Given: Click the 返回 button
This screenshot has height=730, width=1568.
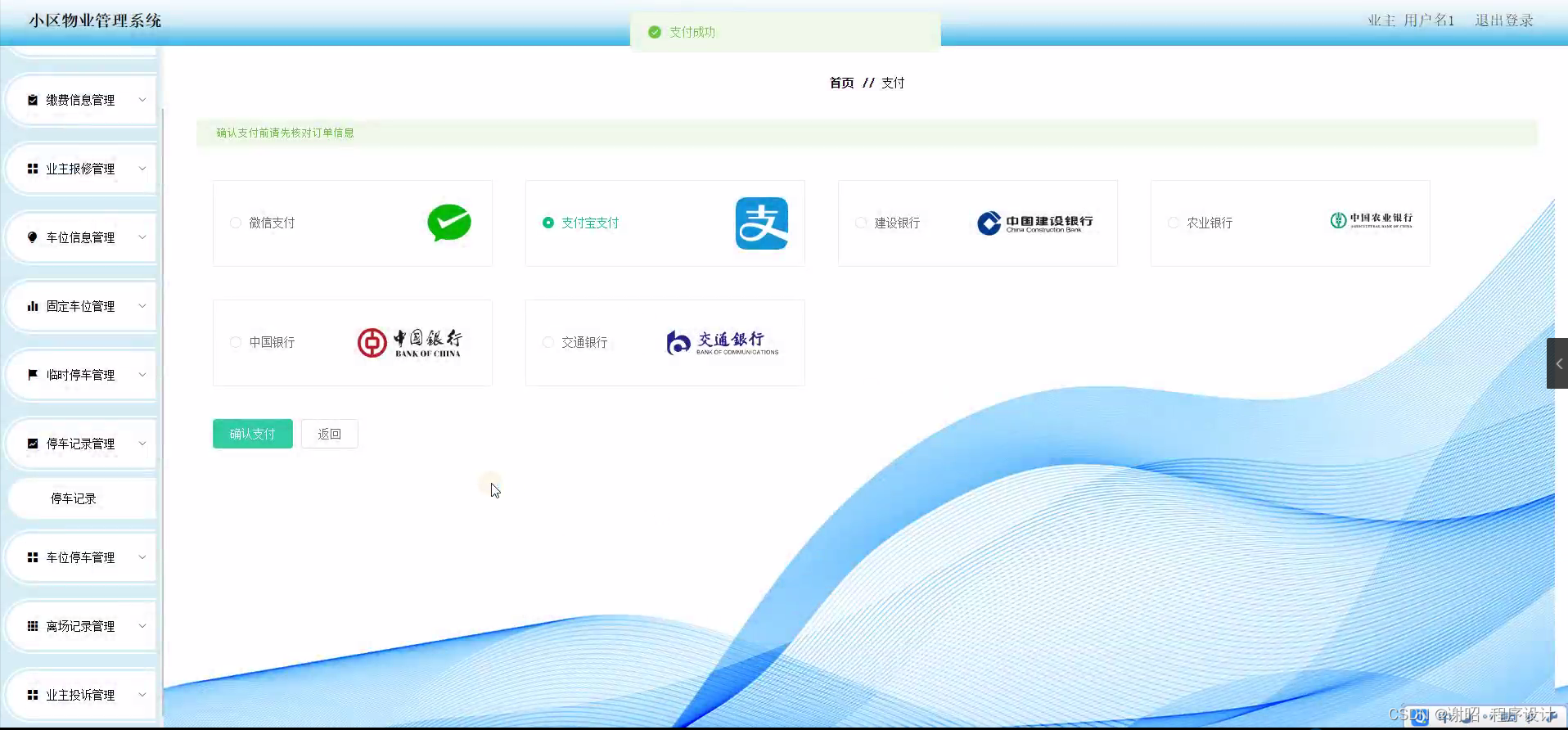Looking at the screenshot, I should tap(330, 434).
